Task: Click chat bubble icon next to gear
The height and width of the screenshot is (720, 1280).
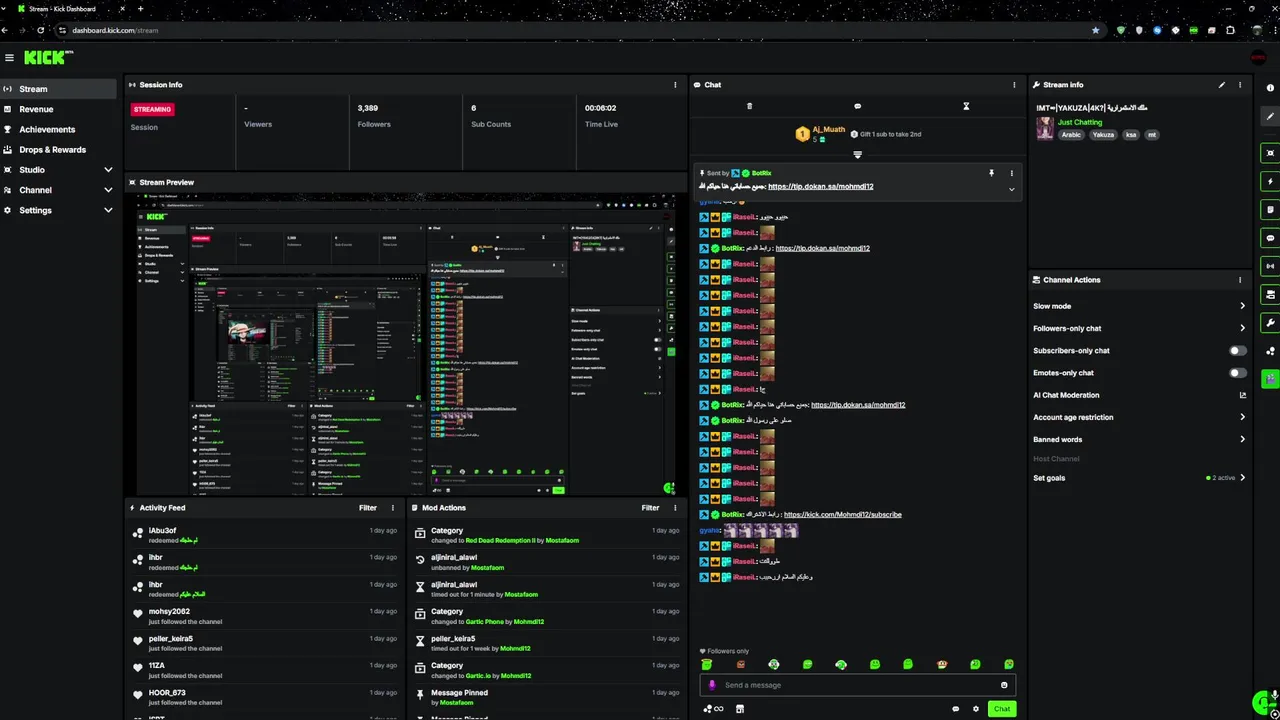Action: 955,709
